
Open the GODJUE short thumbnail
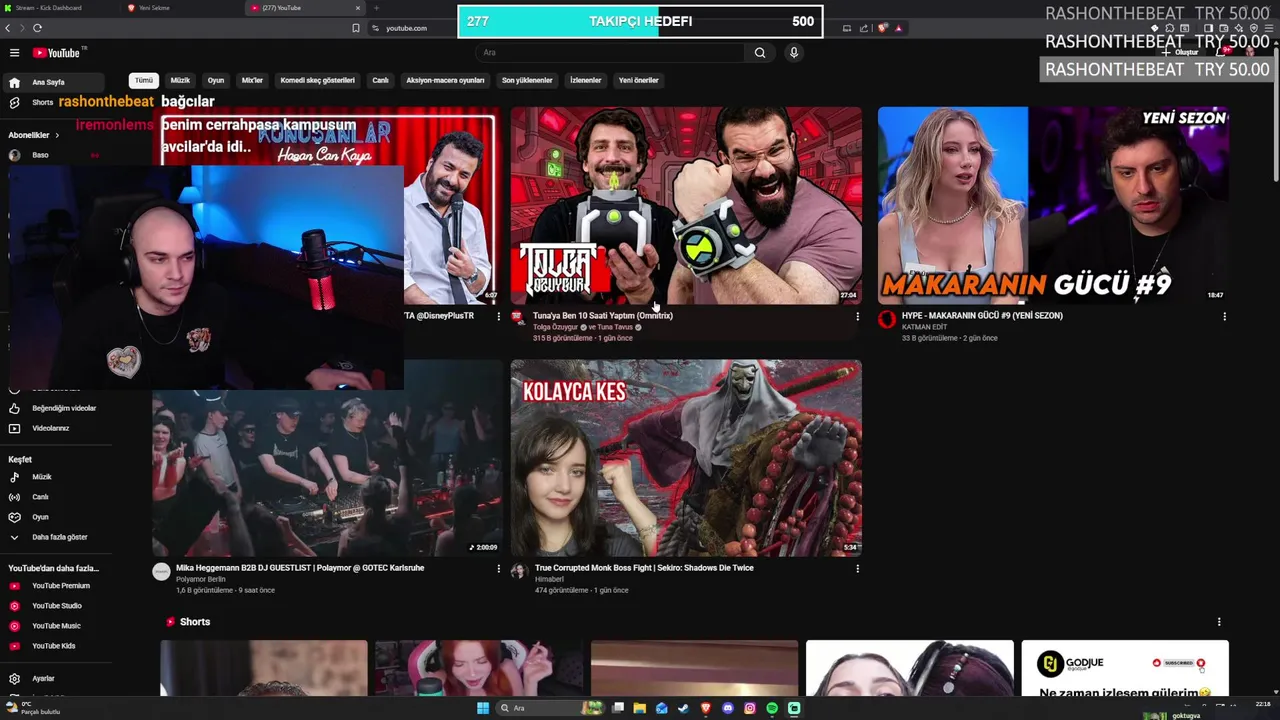coord(1125,668)
